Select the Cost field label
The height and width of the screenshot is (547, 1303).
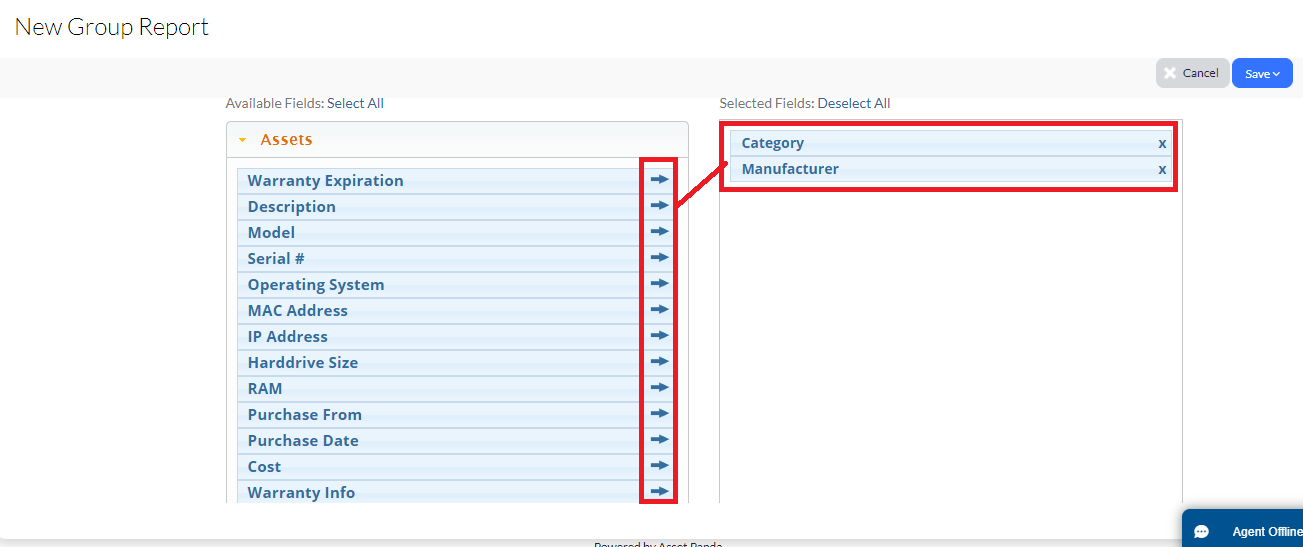[x=264, y=467]
